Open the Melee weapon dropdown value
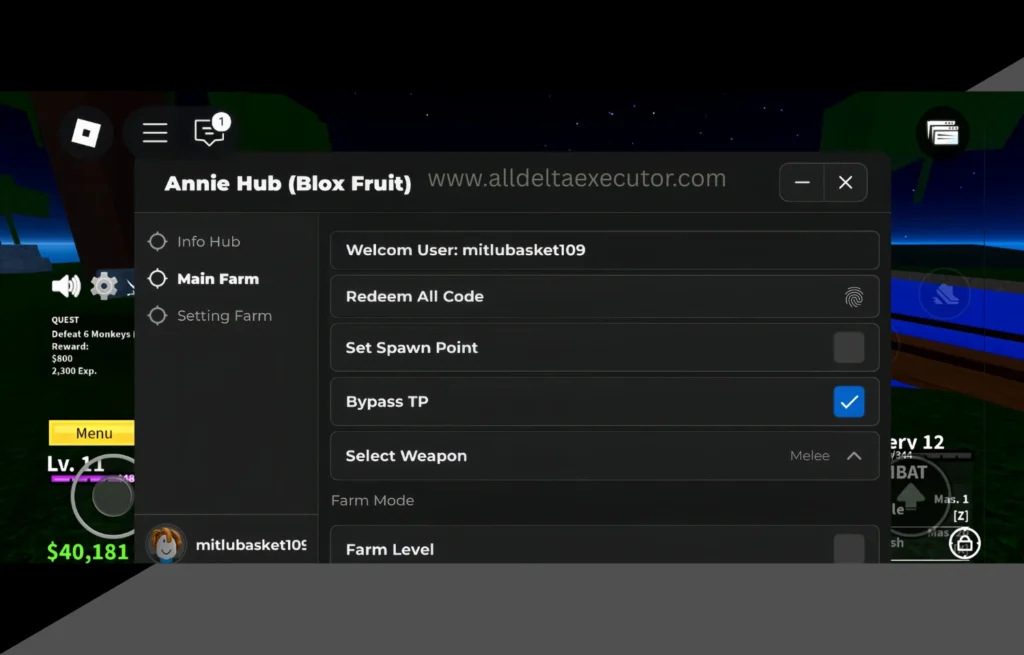The width and height of the screenshot is (1024, 655). coord(809,456)
